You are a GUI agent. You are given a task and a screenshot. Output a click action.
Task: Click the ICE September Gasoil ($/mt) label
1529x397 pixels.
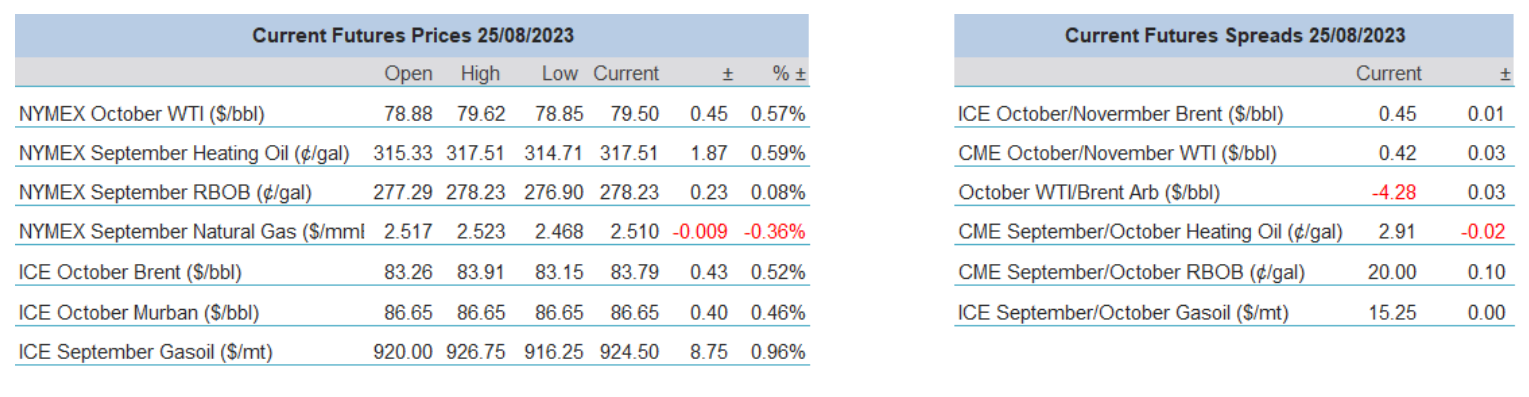click(x=146, y=352)
